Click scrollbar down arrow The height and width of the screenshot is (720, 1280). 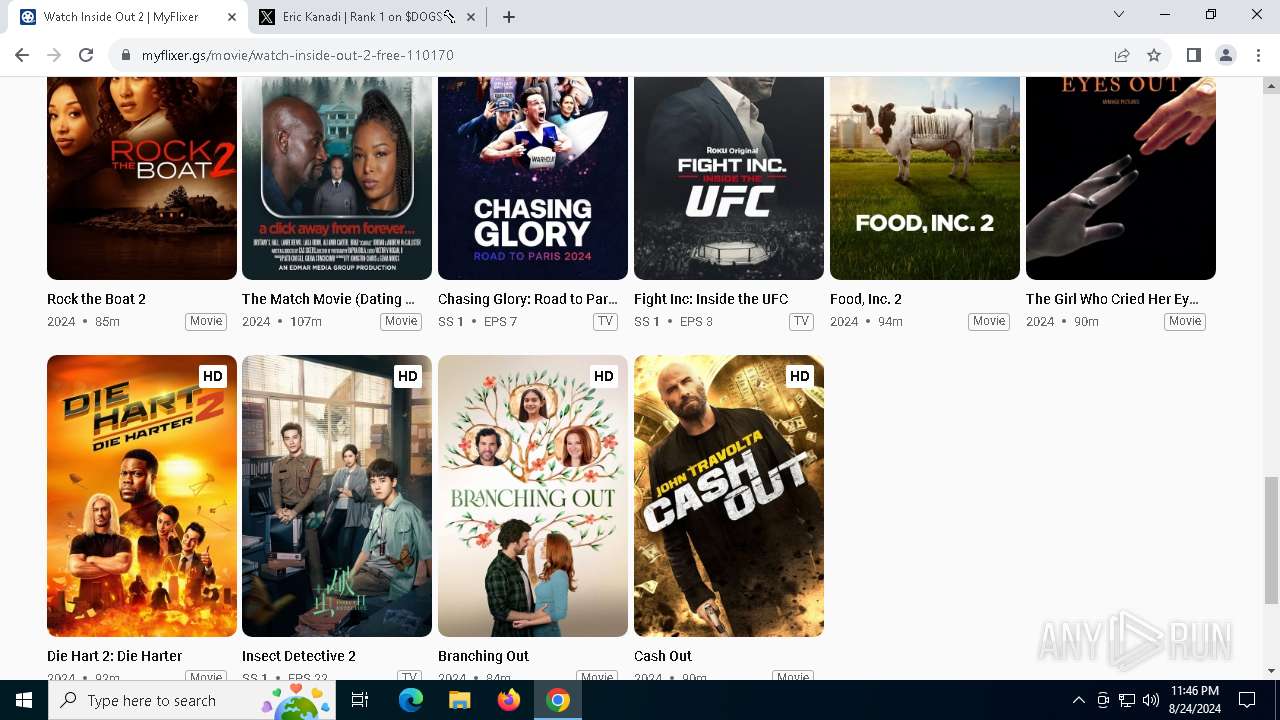[1271, 671]
